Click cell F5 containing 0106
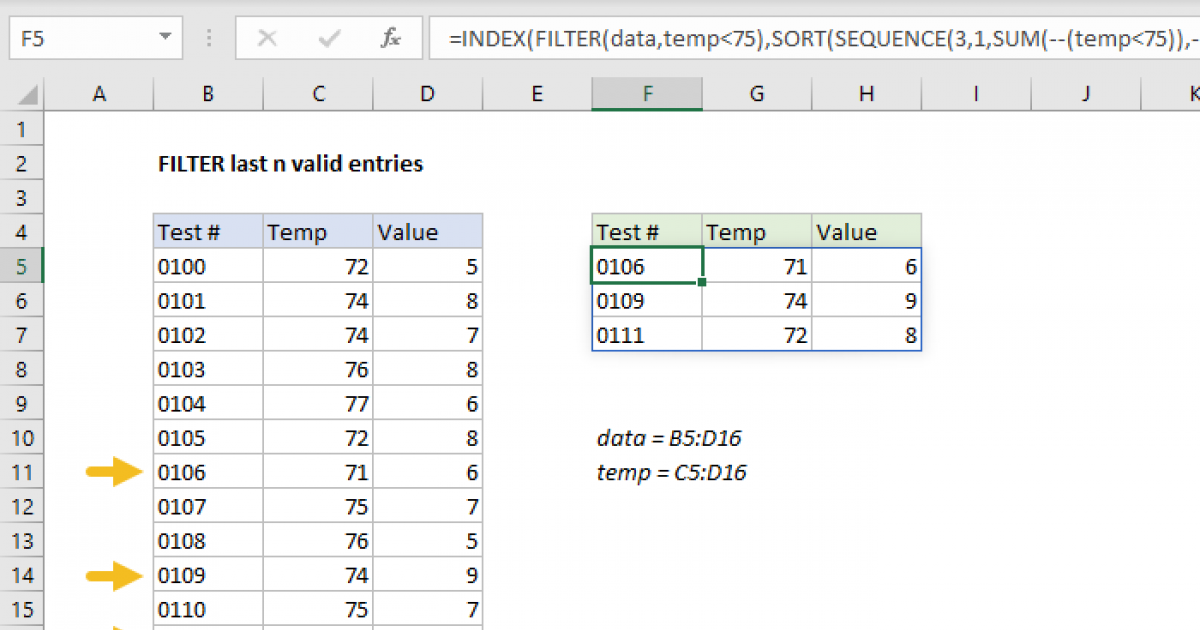Image resolution: width=1200 pixels, height=630 pixels. coord(647,266)
